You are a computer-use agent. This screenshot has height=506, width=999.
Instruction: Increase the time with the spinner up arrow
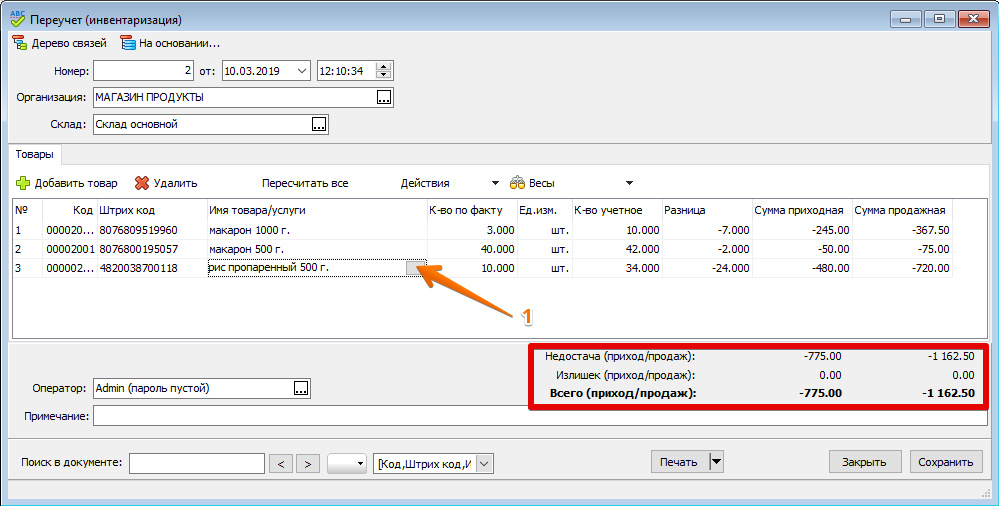tap(383, 67)
